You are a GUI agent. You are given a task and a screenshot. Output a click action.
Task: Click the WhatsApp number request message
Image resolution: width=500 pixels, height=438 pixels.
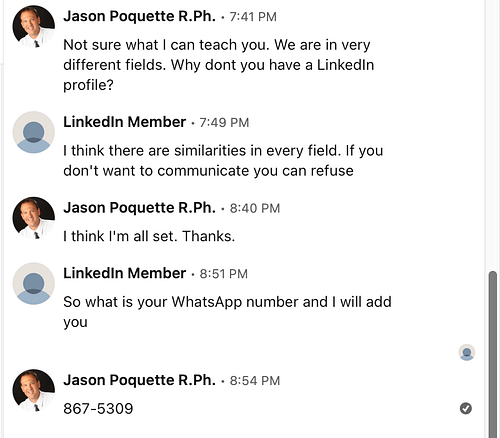coord(227,312)
